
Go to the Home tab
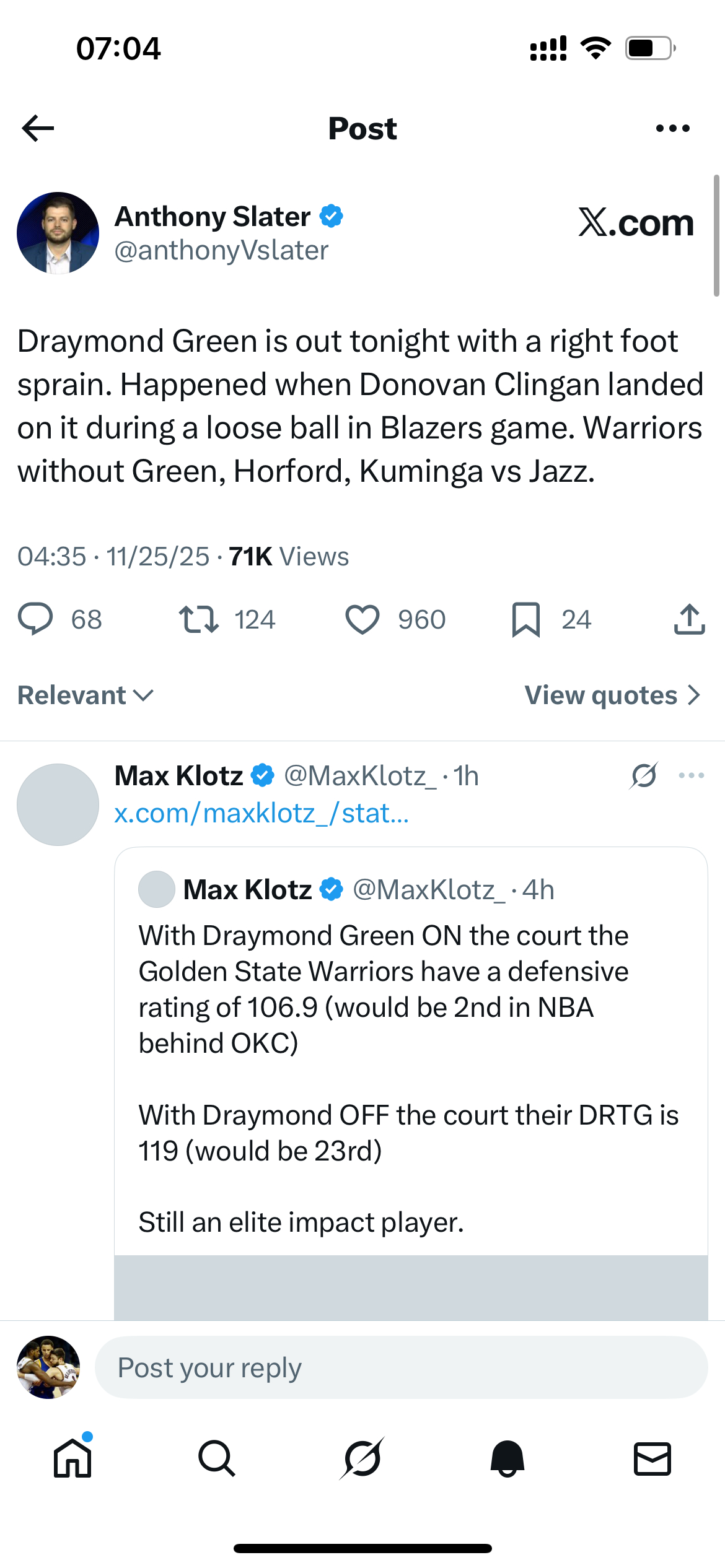(72, 1458)
